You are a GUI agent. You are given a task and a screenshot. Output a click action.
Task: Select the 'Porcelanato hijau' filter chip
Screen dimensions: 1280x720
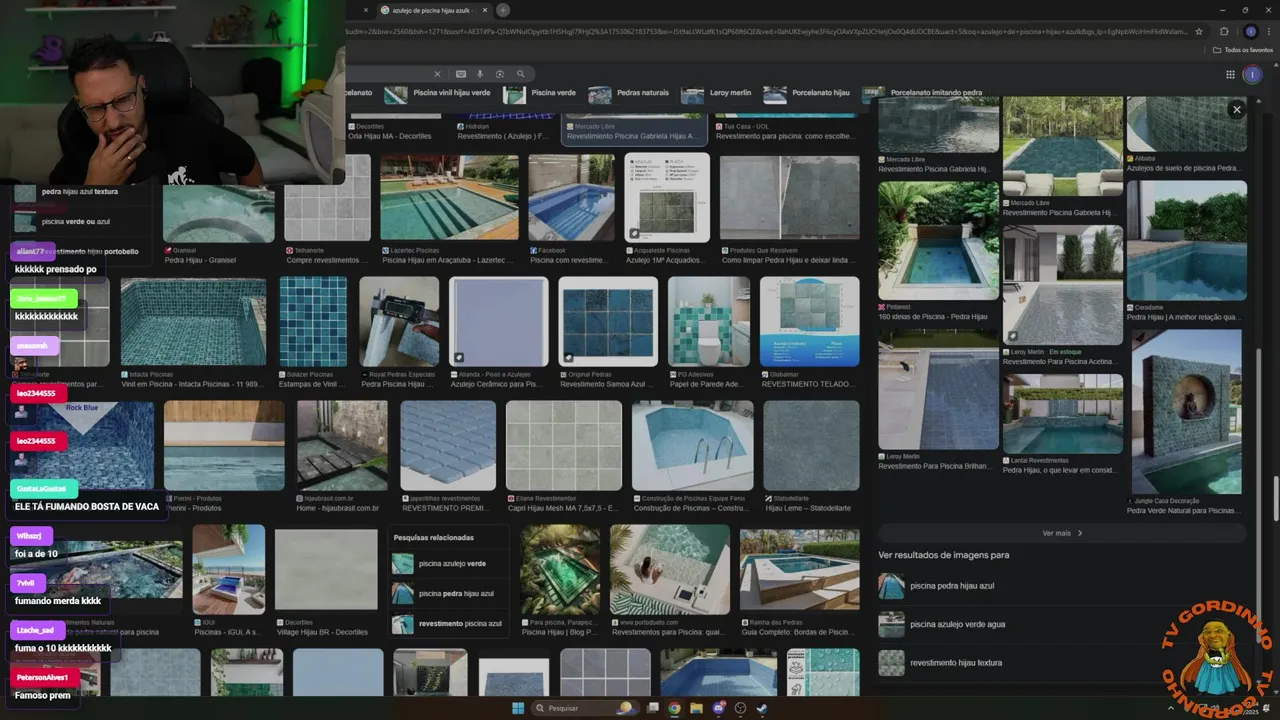(x=807, y=93)
